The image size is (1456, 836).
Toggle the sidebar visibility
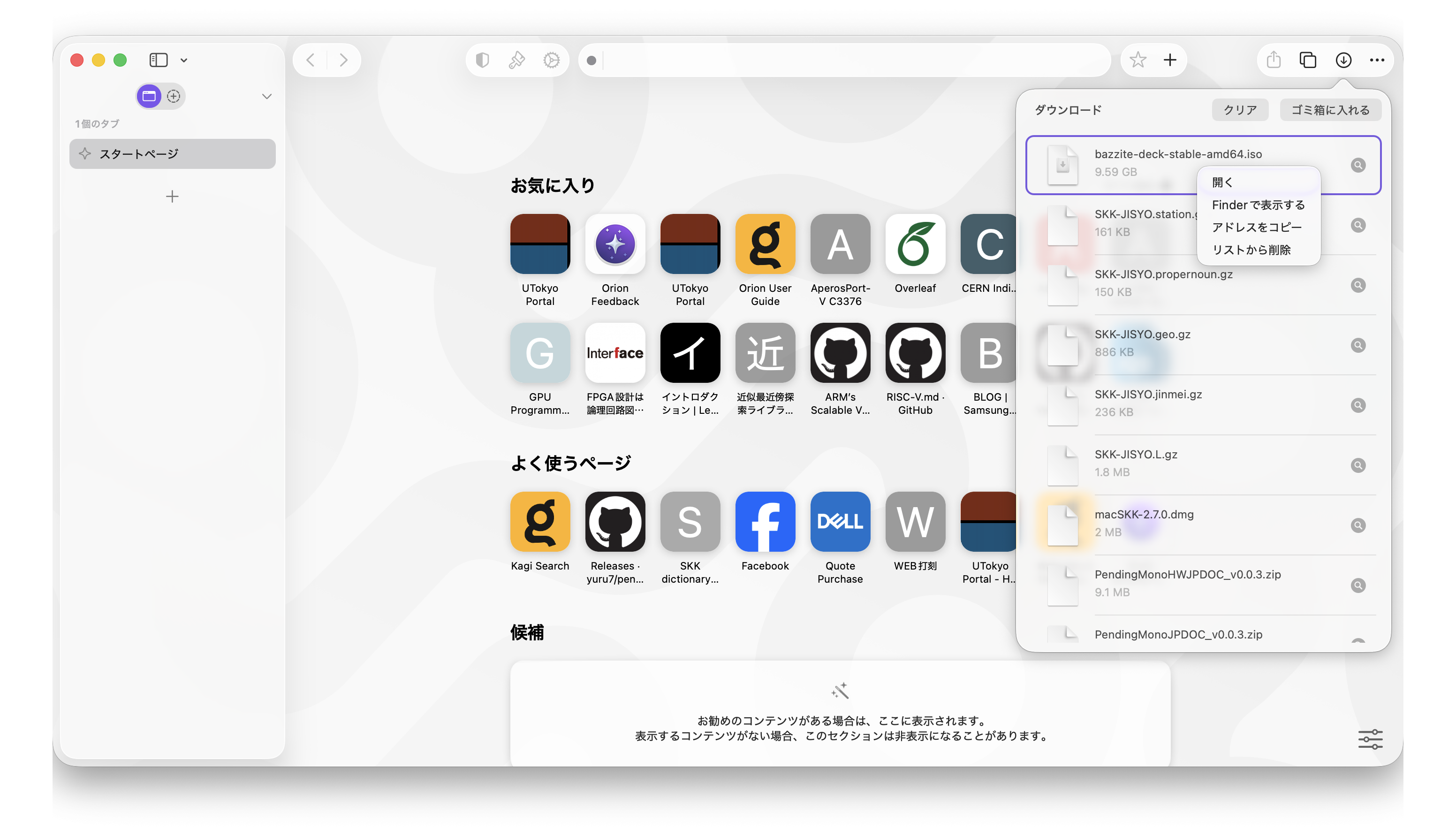pos(159,60)
